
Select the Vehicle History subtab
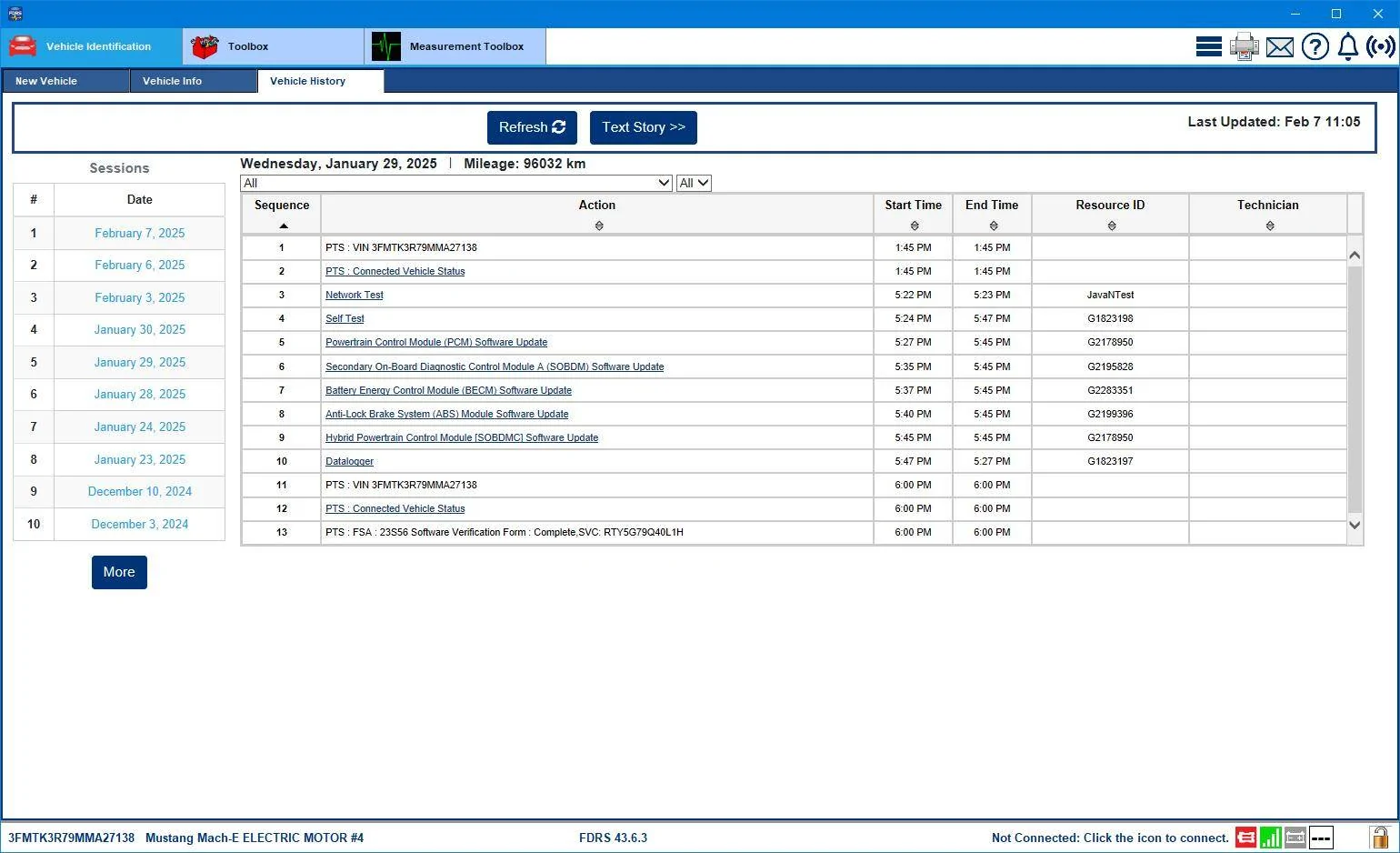tap(321, 81)
